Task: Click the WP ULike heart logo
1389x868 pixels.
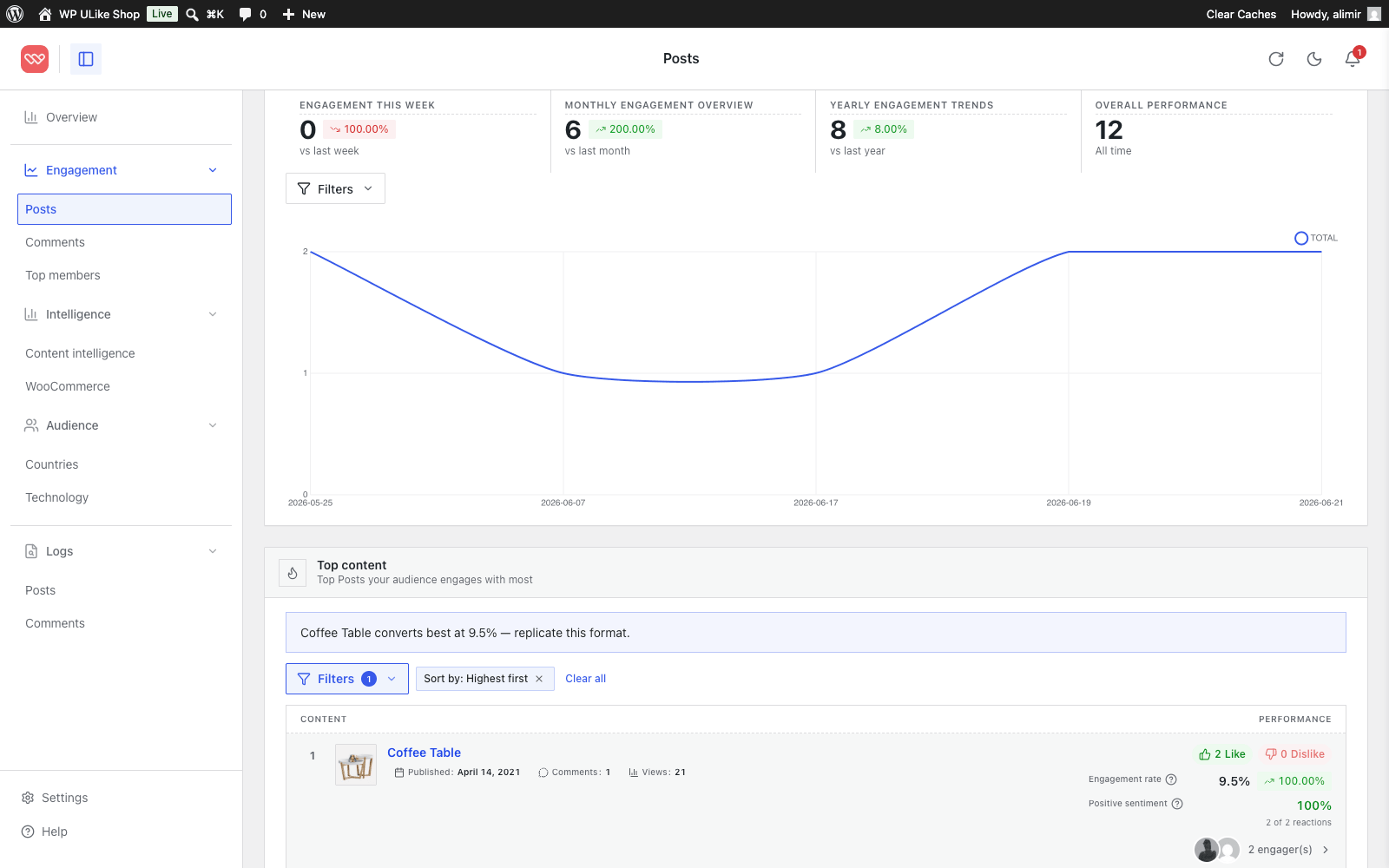Action: (x=35, y=59)
